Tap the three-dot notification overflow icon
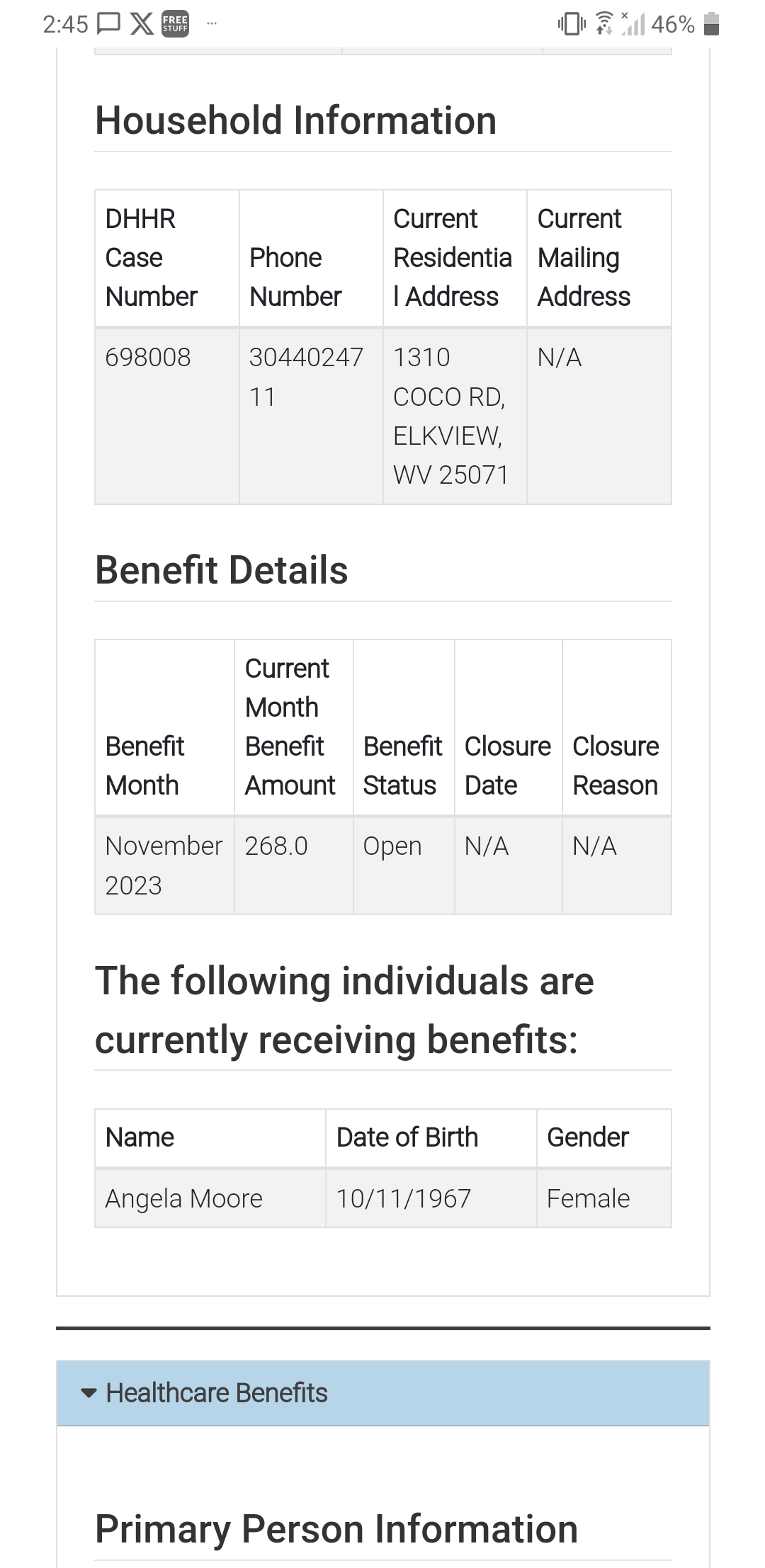The image size is (765, 1568). pyautogui.click(x=211, y=24)
